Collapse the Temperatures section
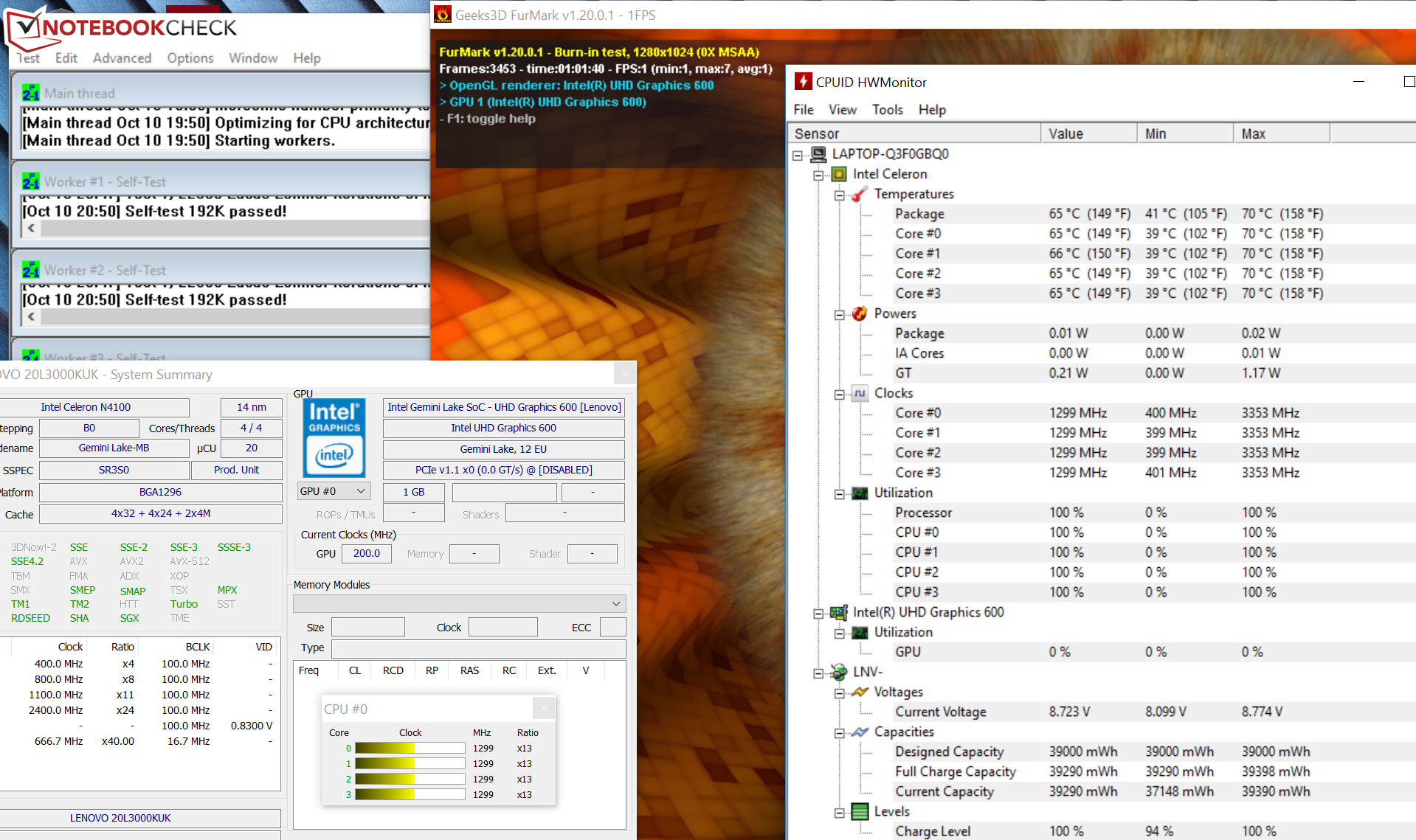Image resolution: width=1416 pixels, height=840 pixels. click(x=839, y=195)
